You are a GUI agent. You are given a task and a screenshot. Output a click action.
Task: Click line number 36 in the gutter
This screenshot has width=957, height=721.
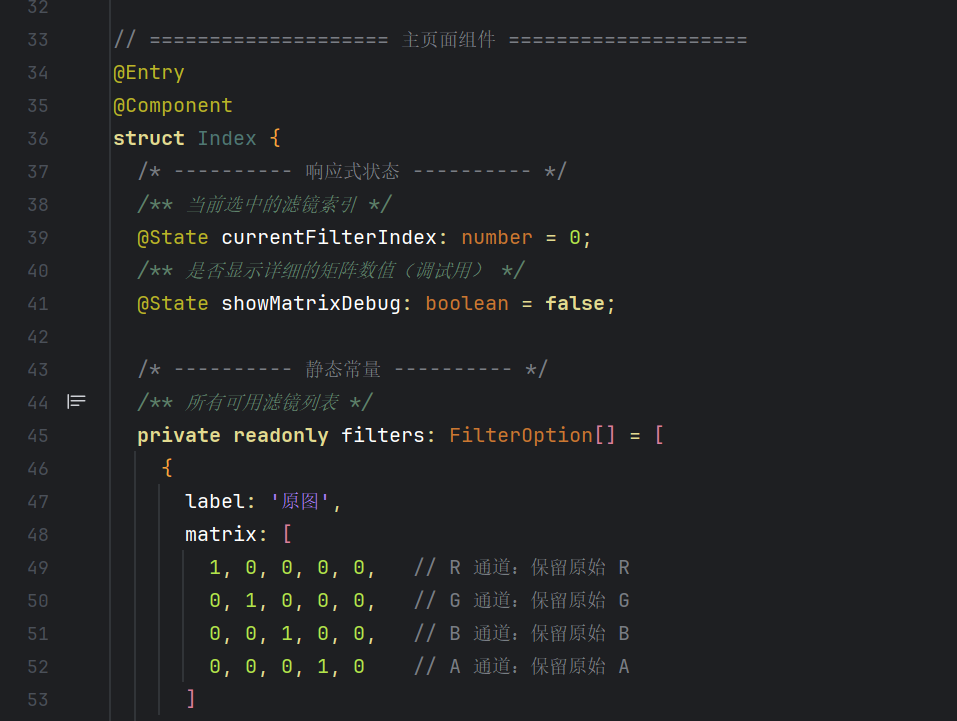coord(38,139)
